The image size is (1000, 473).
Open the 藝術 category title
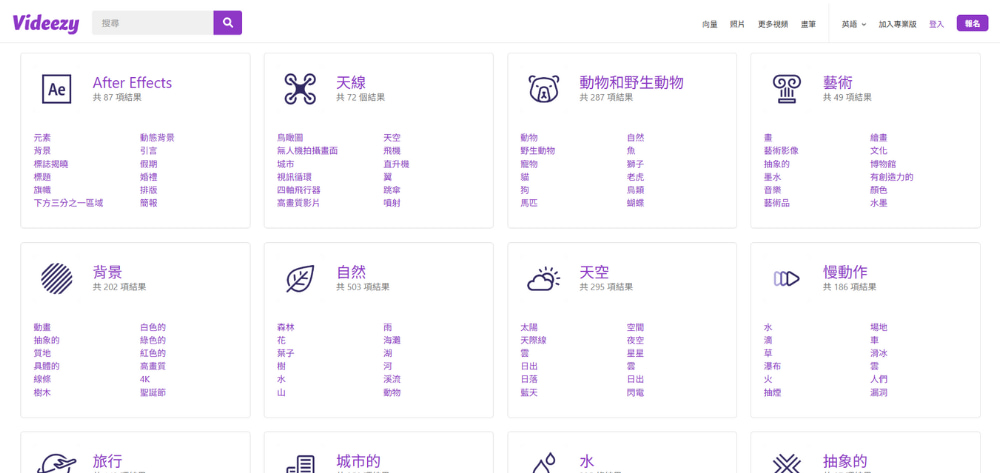(x=838, y=83)
